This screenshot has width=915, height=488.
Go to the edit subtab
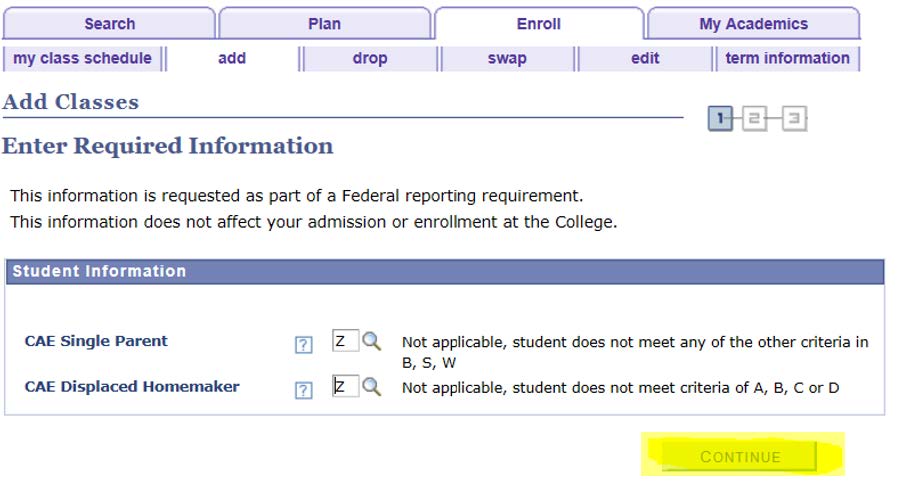point(645,58)
